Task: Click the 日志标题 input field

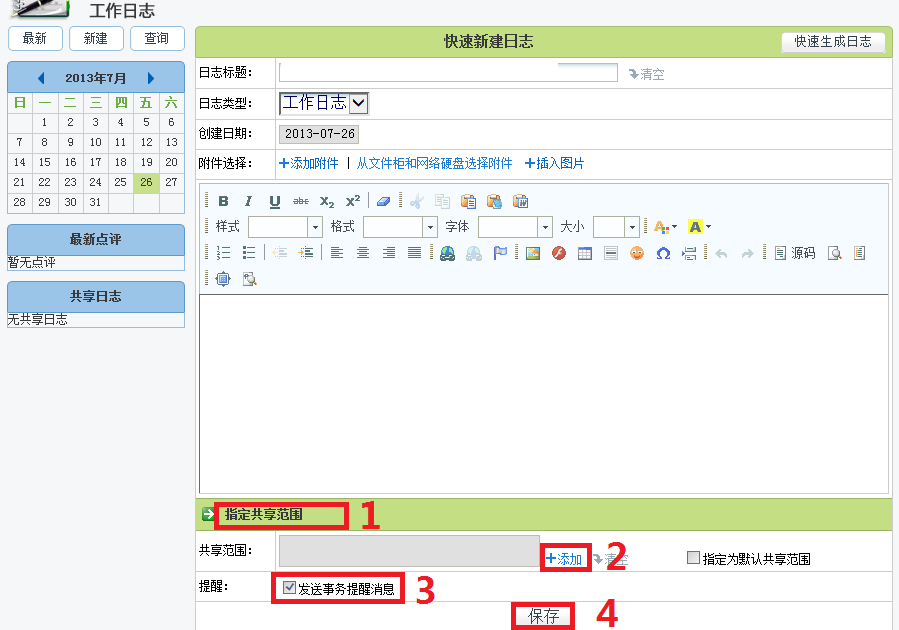Action: pos(448,72)
